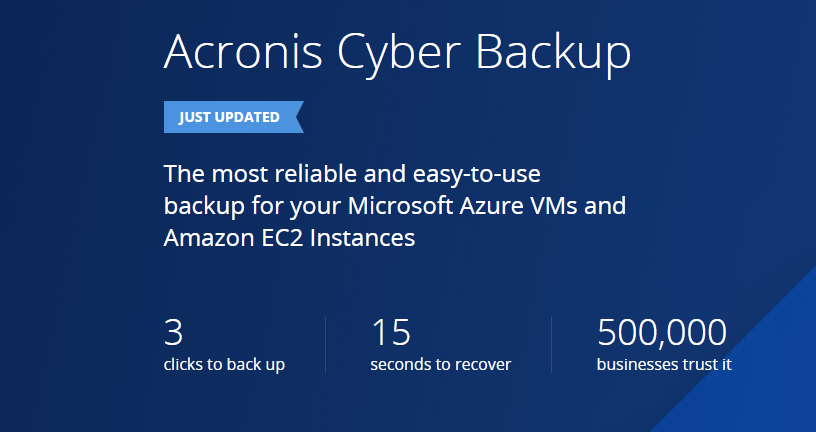Click the divider between 3 and 15 stats
This screenshot has height=432, width=816.
(x=326, y=345)
